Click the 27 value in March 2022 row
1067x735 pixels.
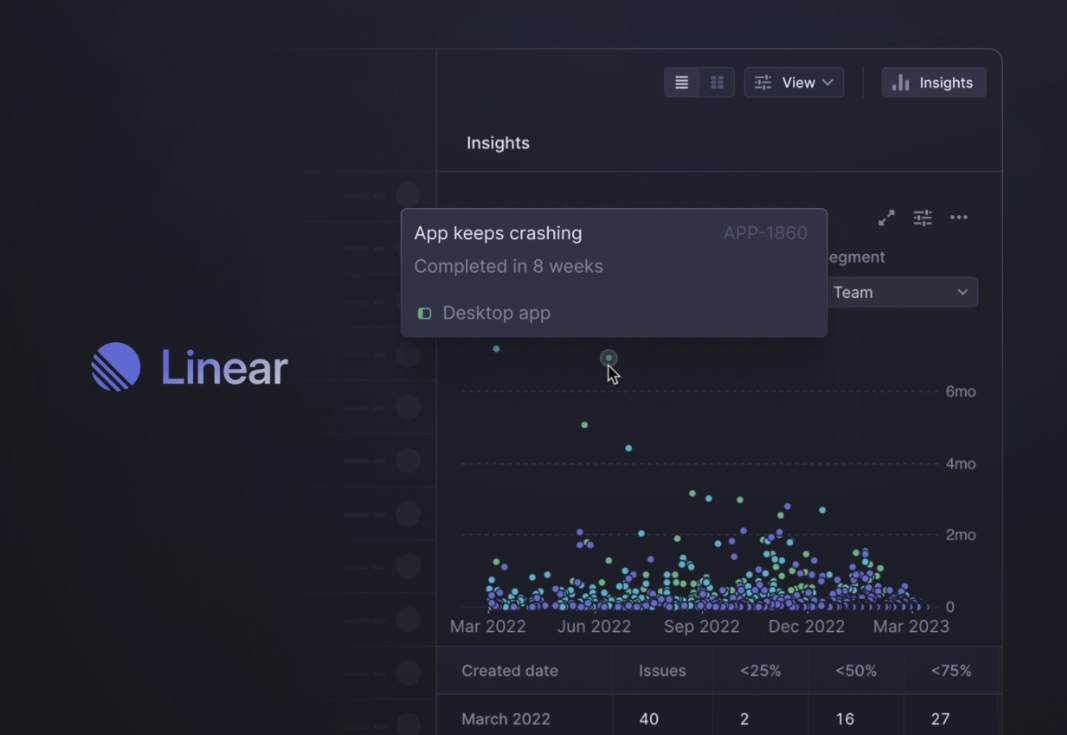(x=940, y=719)
